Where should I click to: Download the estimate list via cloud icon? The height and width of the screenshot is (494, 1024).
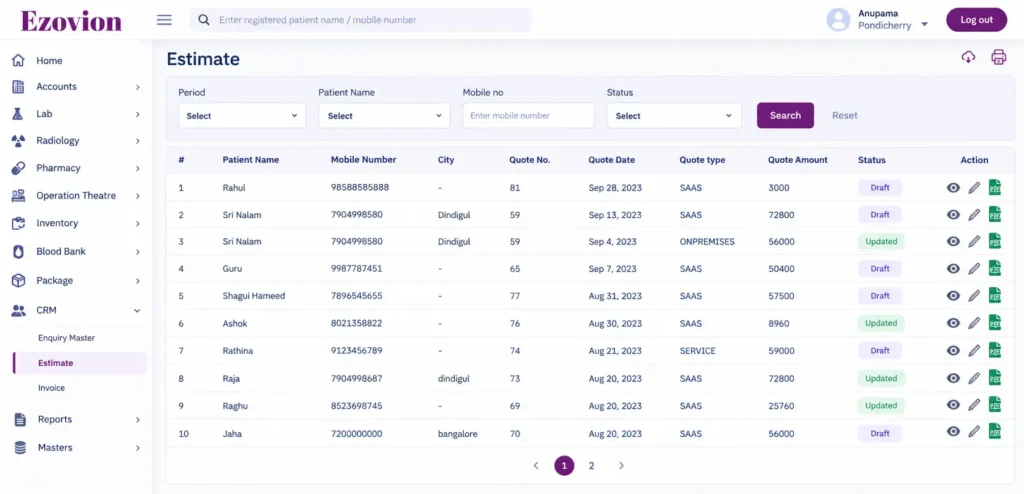[x=968, y=57]
